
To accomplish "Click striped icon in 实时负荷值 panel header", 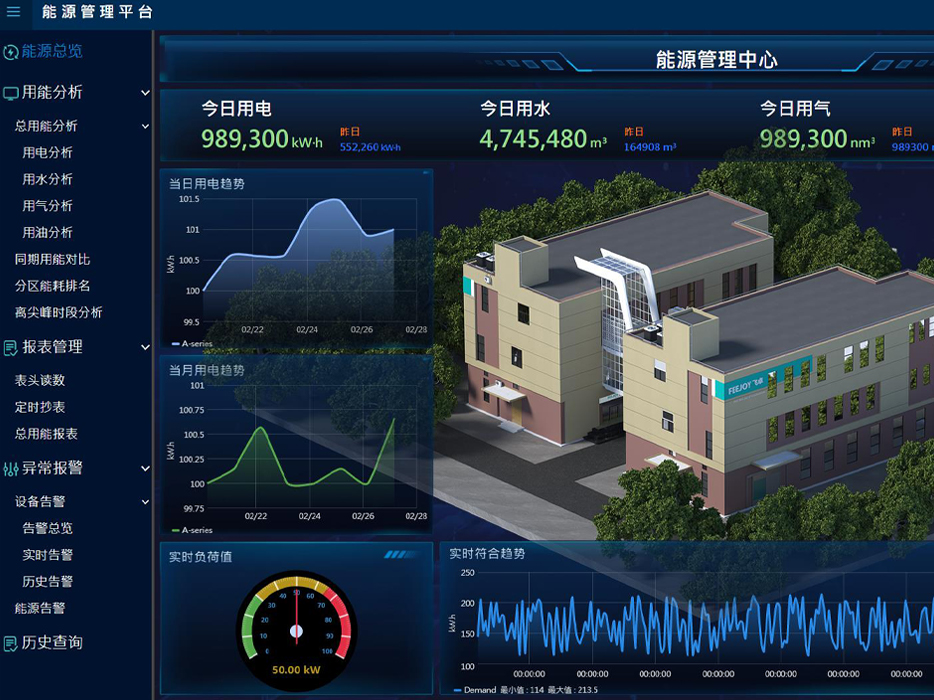I will point(396,554).
